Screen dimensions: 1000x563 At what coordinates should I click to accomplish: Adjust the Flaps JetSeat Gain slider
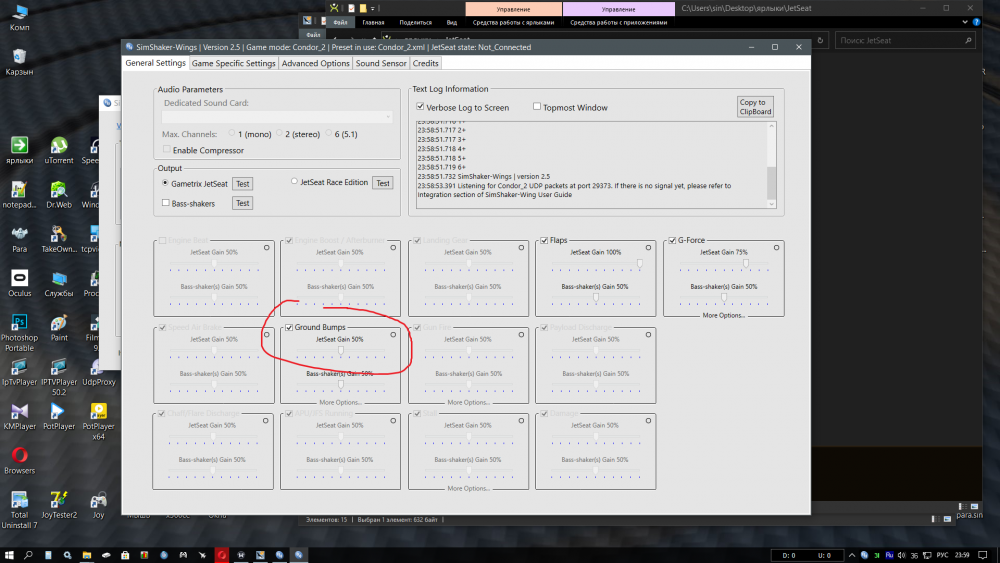point(640,263)
